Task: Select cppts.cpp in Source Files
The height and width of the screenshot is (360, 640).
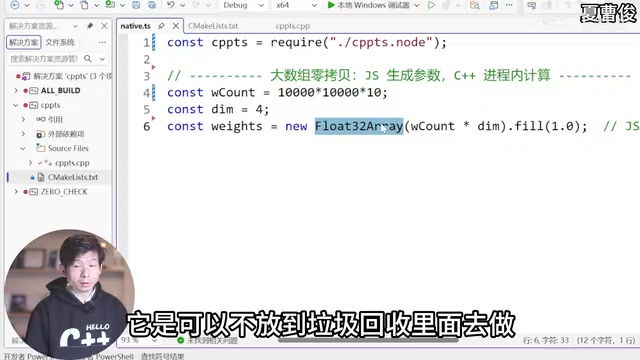Action: coord(72,162)
